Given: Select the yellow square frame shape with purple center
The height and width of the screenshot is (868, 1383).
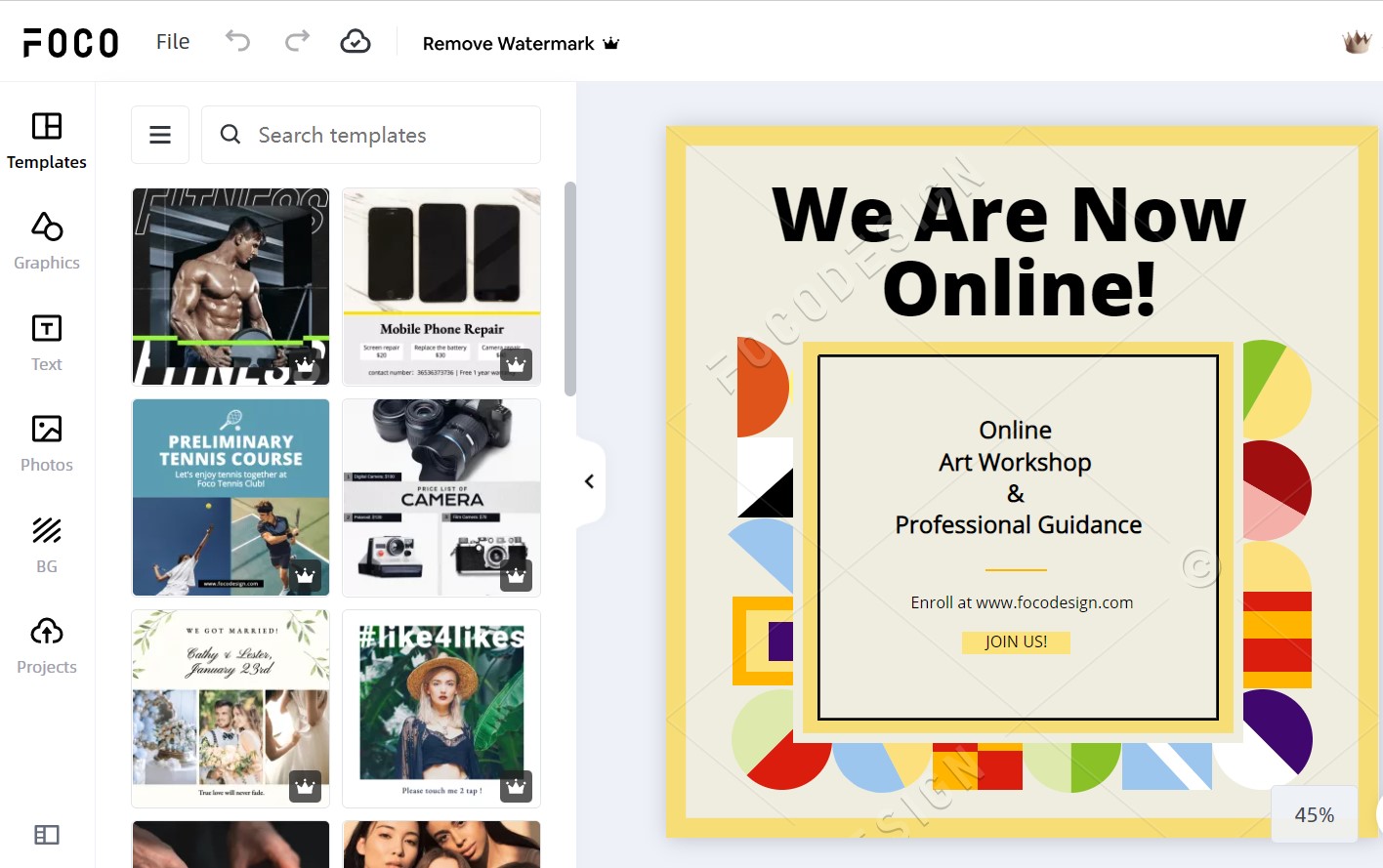Looking at the screenshot, I should 763,641.
